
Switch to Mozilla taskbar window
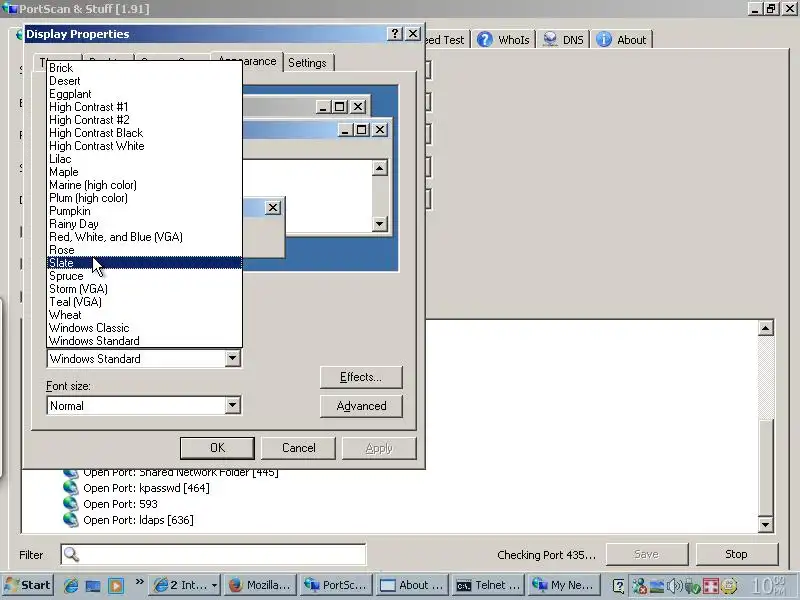point(260,585)
